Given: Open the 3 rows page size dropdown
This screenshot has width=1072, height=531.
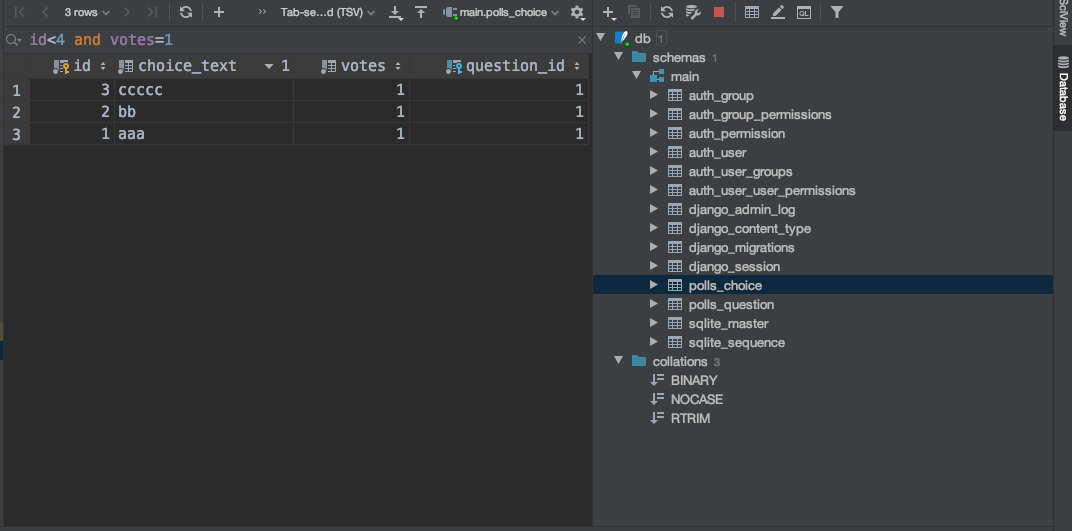Looking at the screenshot, I should [87, 12].
